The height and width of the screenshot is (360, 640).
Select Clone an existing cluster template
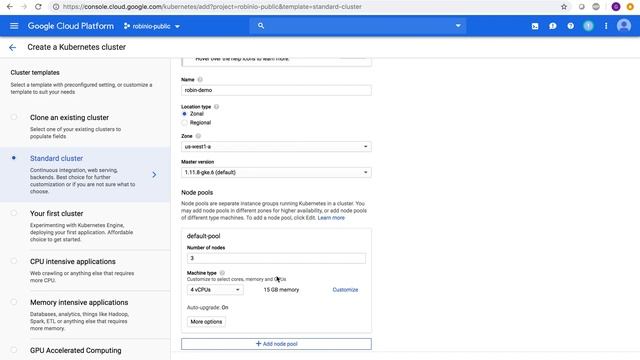coord(14,117)
